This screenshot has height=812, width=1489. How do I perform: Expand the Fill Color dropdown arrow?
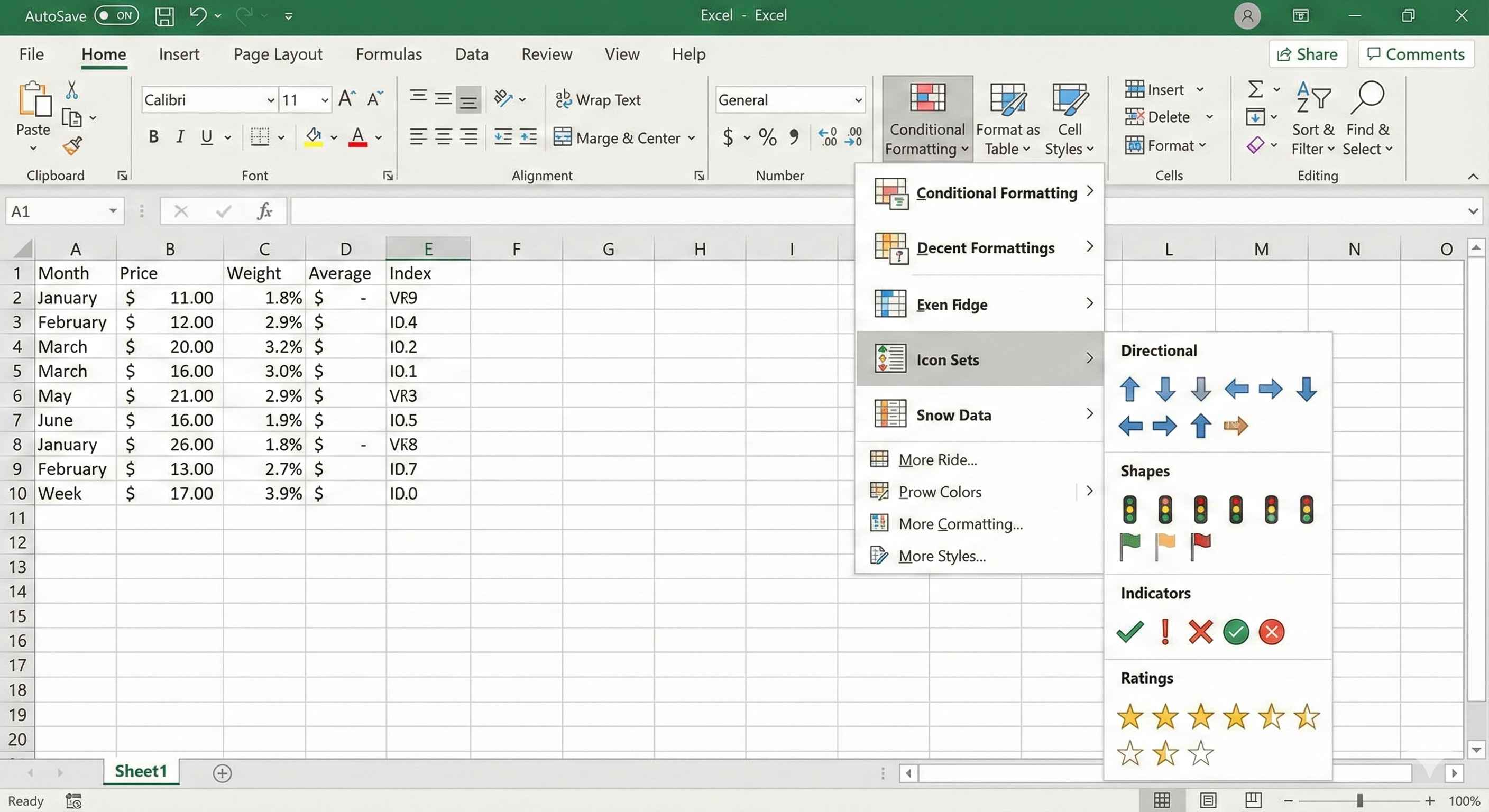coord(334,139)
